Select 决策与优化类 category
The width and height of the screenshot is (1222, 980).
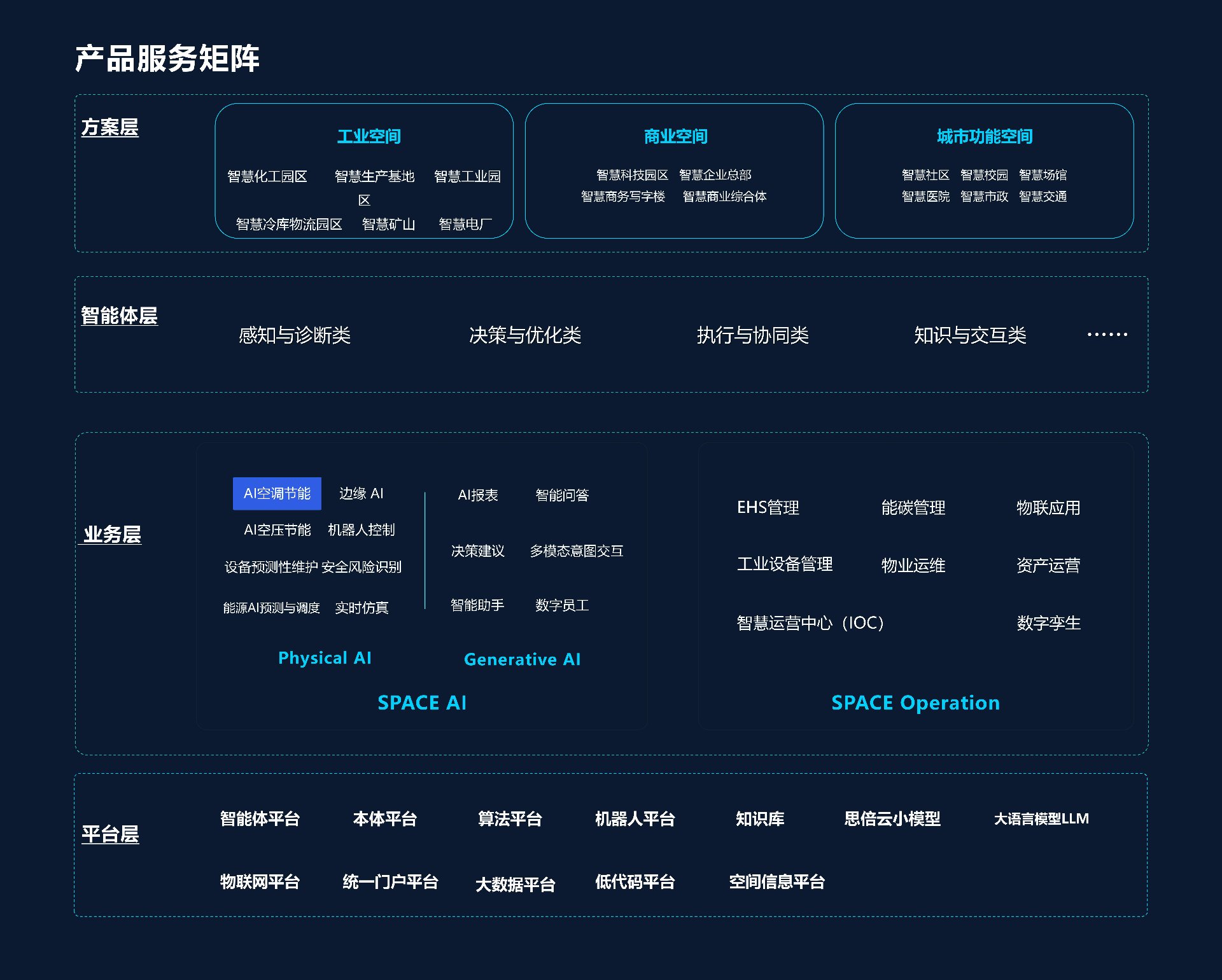point(525,335)
